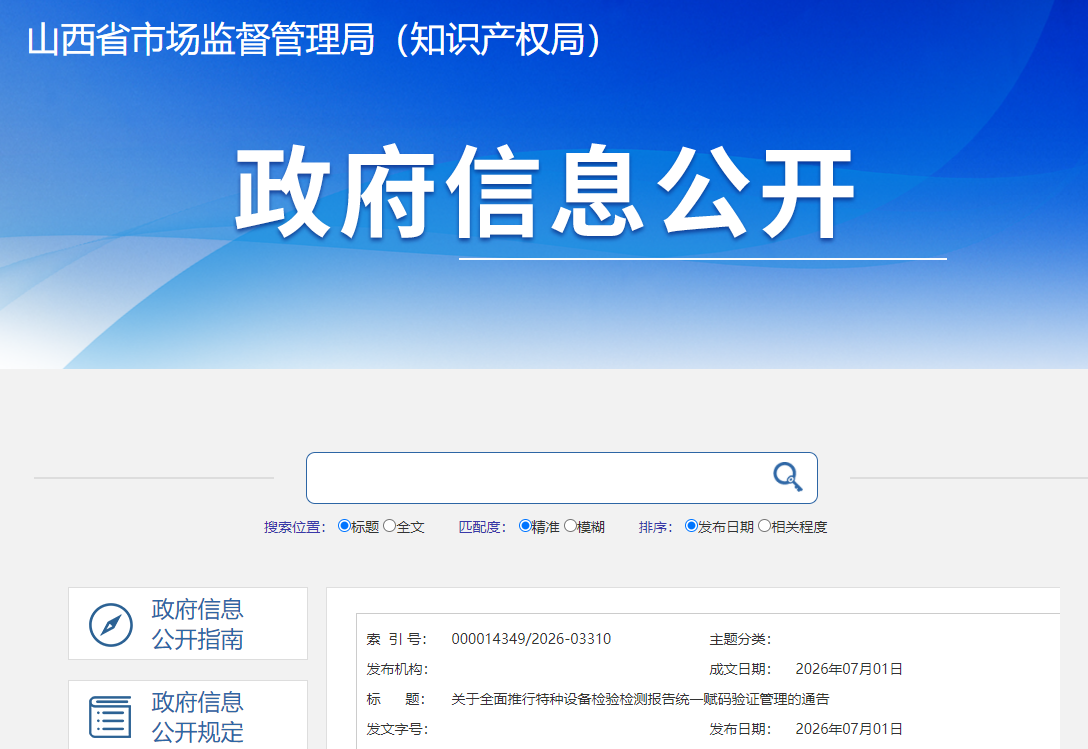The image size is (1088, 749).
Task: Sort by 相关程度 radio option
Action: [764, 525]
